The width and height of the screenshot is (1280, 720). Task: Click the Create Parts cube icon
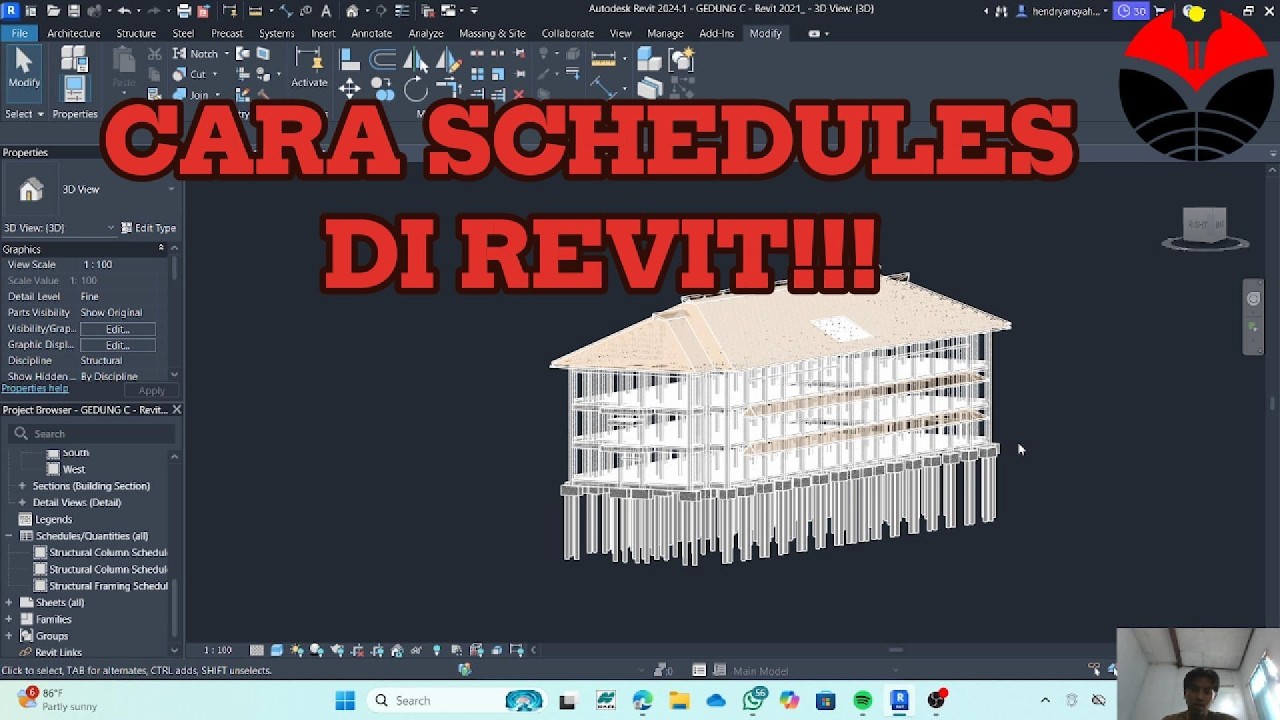click(650, 60)
